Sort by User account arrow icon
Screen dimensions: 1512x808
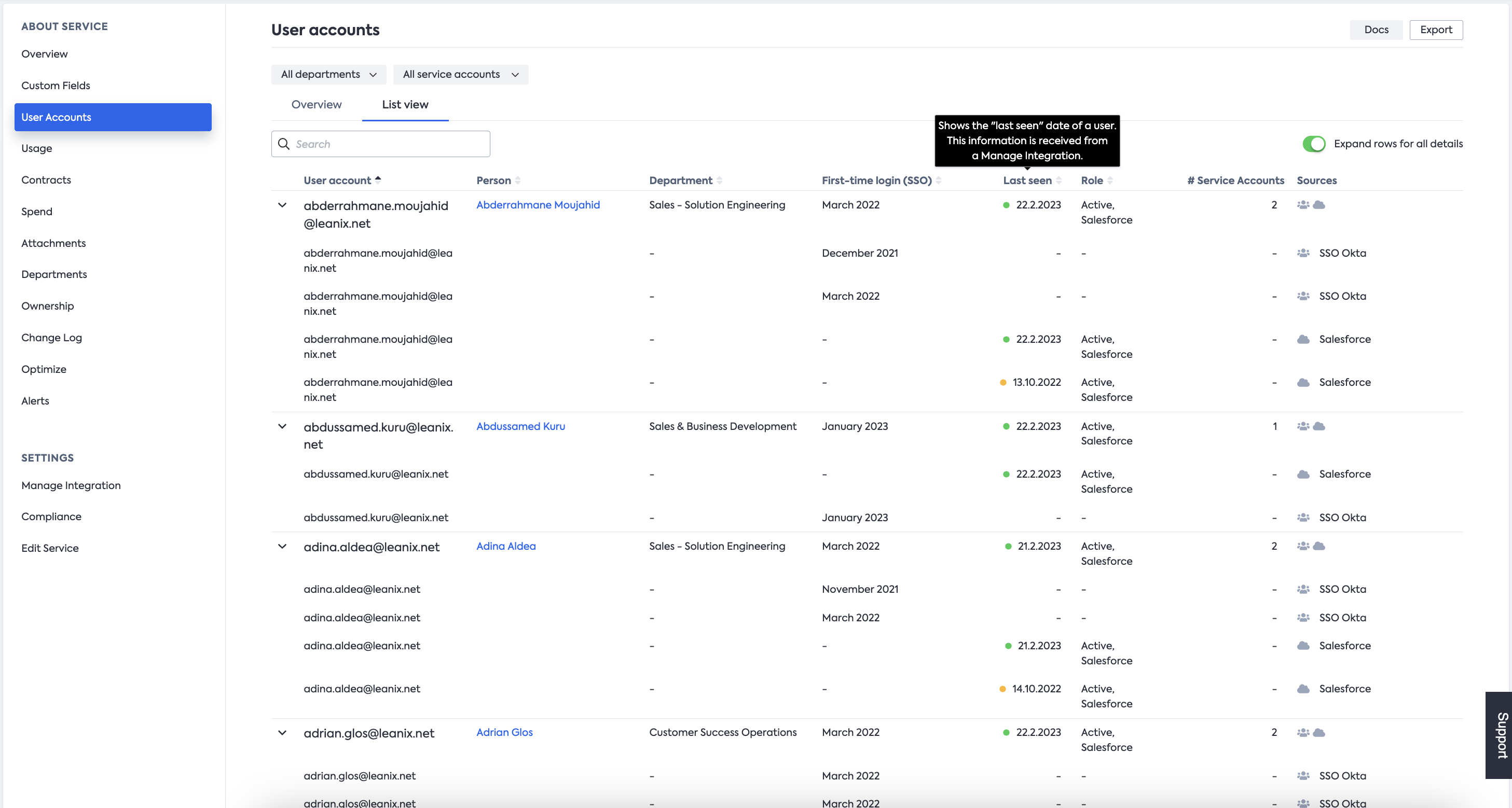coord(378,179)
